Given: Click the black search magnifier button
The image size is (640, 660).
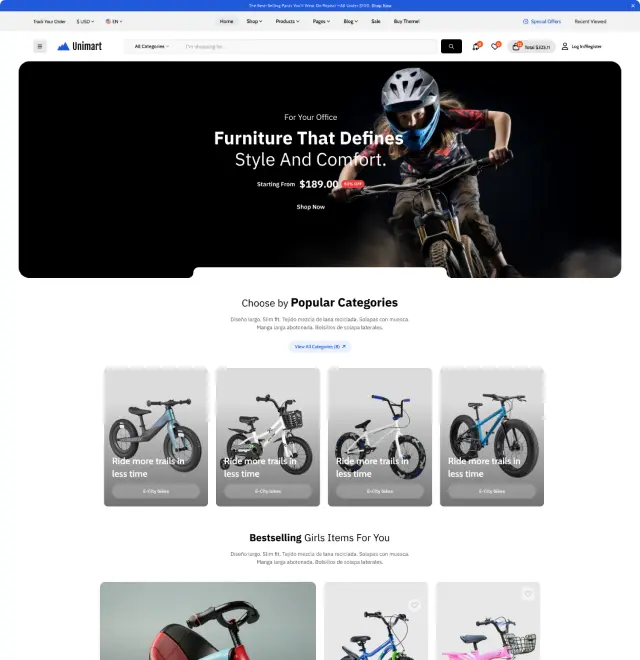Looking at the screenshot, I should (451, 46).
